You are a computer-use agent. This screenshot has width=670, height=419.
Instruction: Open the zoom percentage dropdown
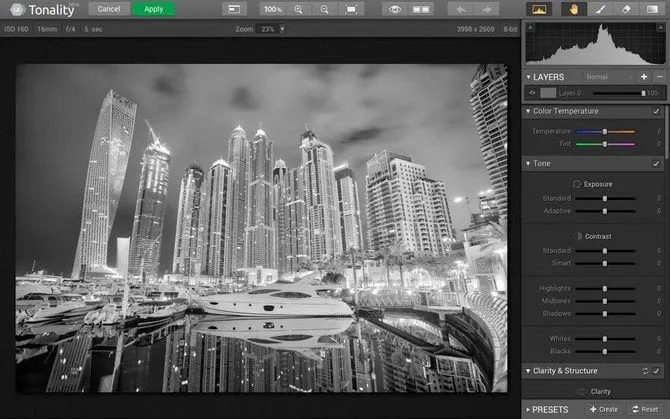(x=282, y=29)
